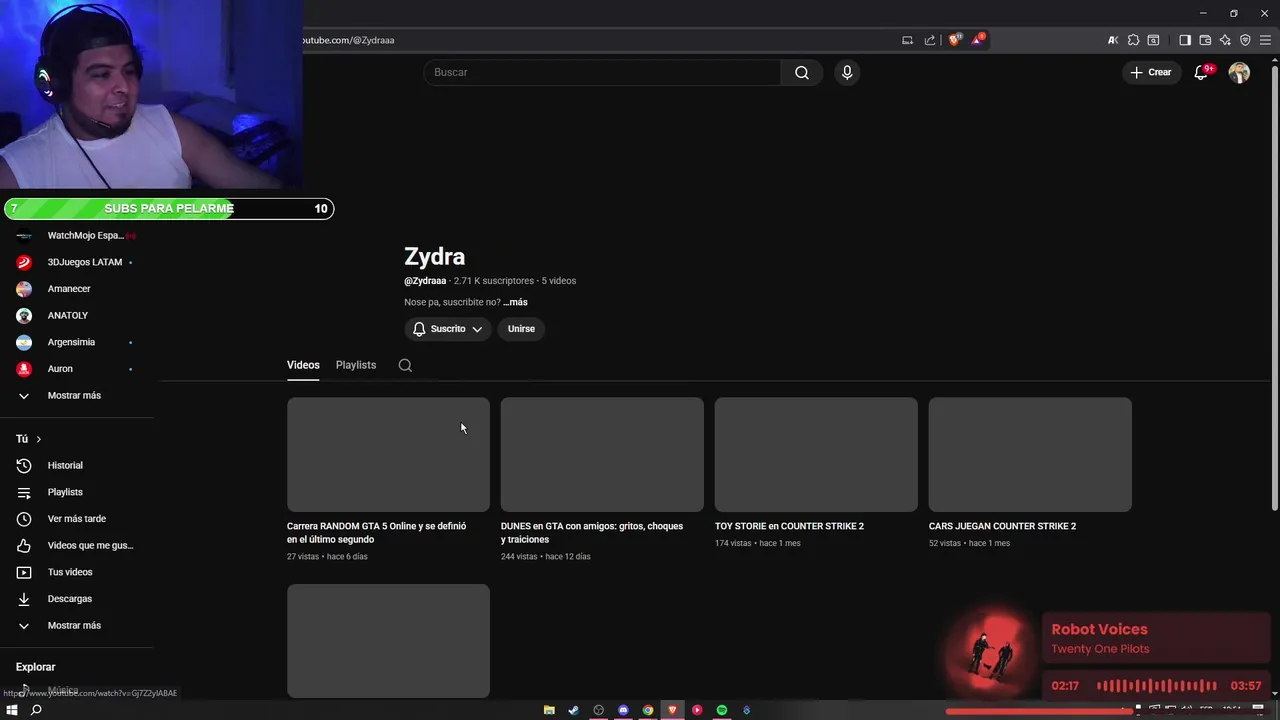
Task: Open browser extensions puzzle icon
Action: [1133, 40]
